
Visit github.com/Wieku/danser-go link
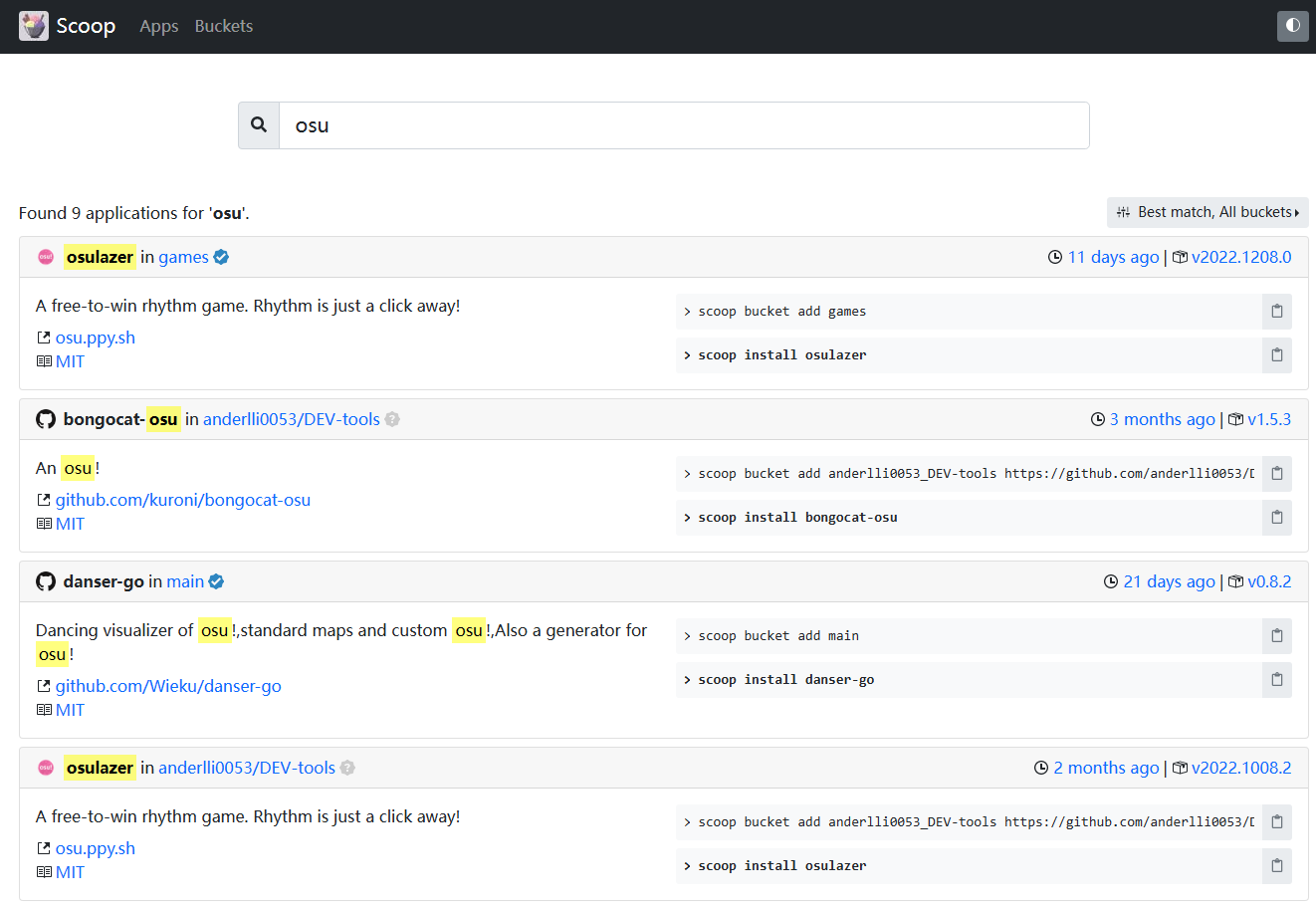click(168, 686)
